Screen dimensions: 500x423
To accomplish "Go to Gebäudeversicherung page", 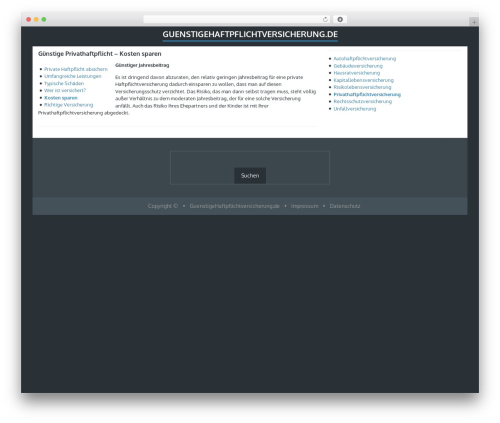I will coord(358,66).
